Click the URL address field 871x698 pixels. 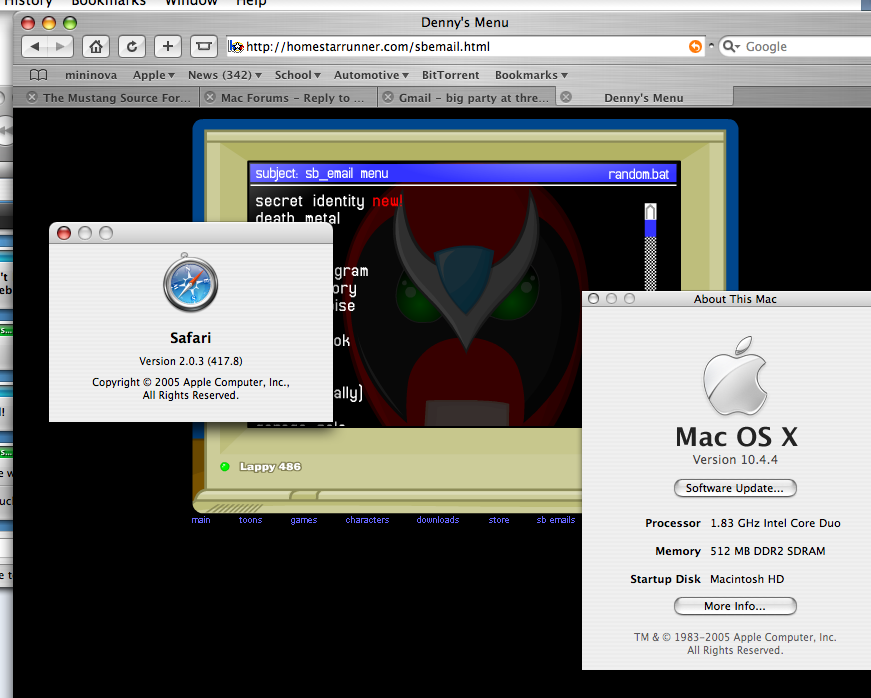[x=465, y=47]
